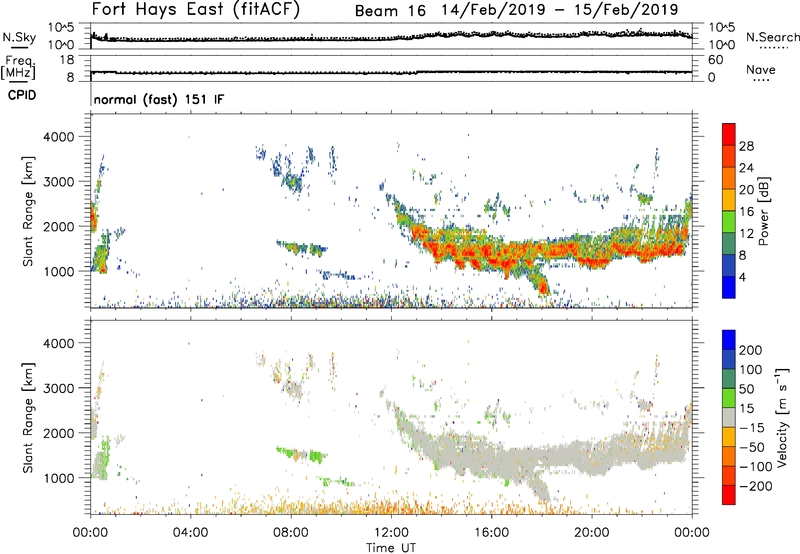
Task: Click the '2000' tick of the velocity panel
Action: pos(59,433)
